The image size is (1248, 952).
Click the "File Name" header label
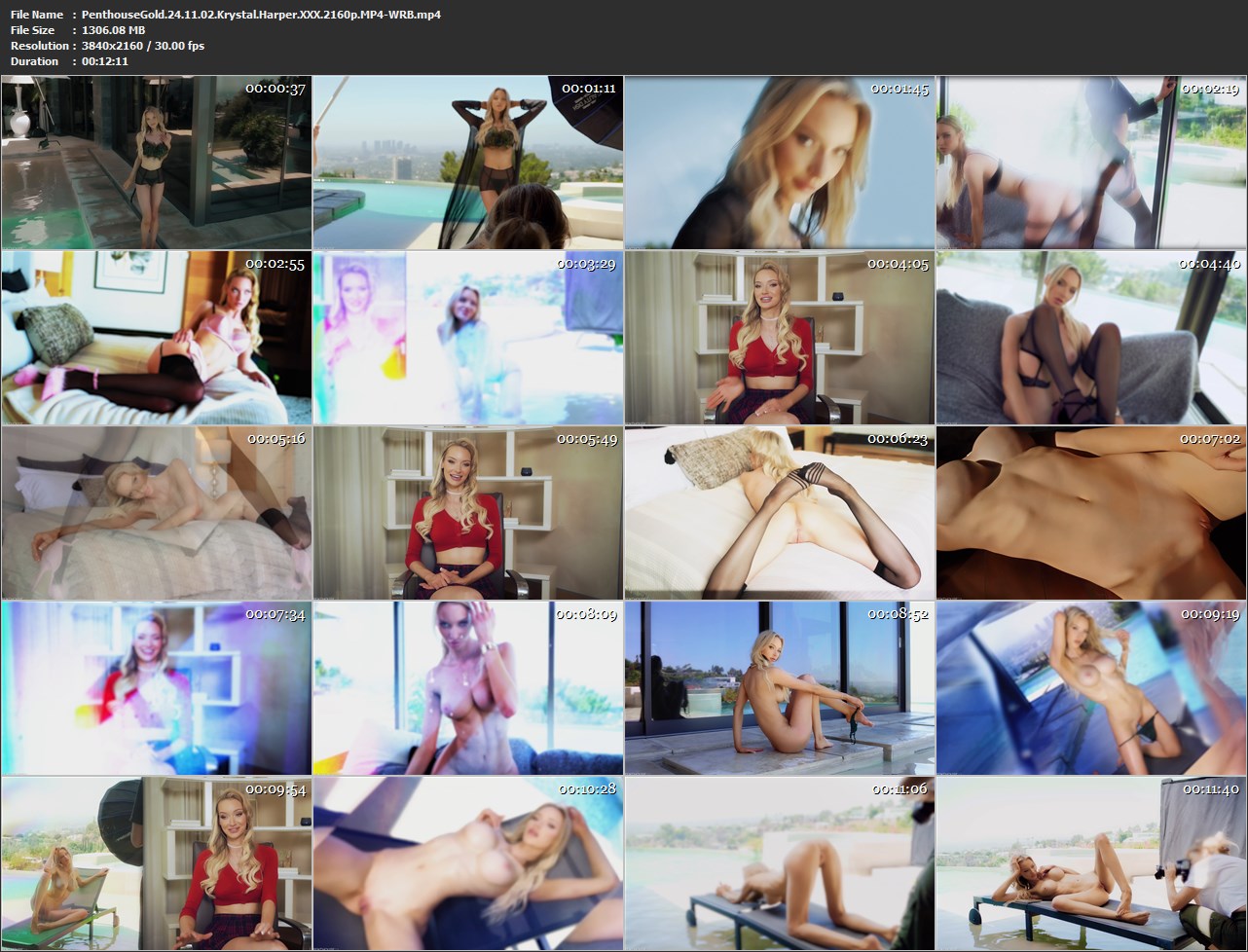(37, 15)
